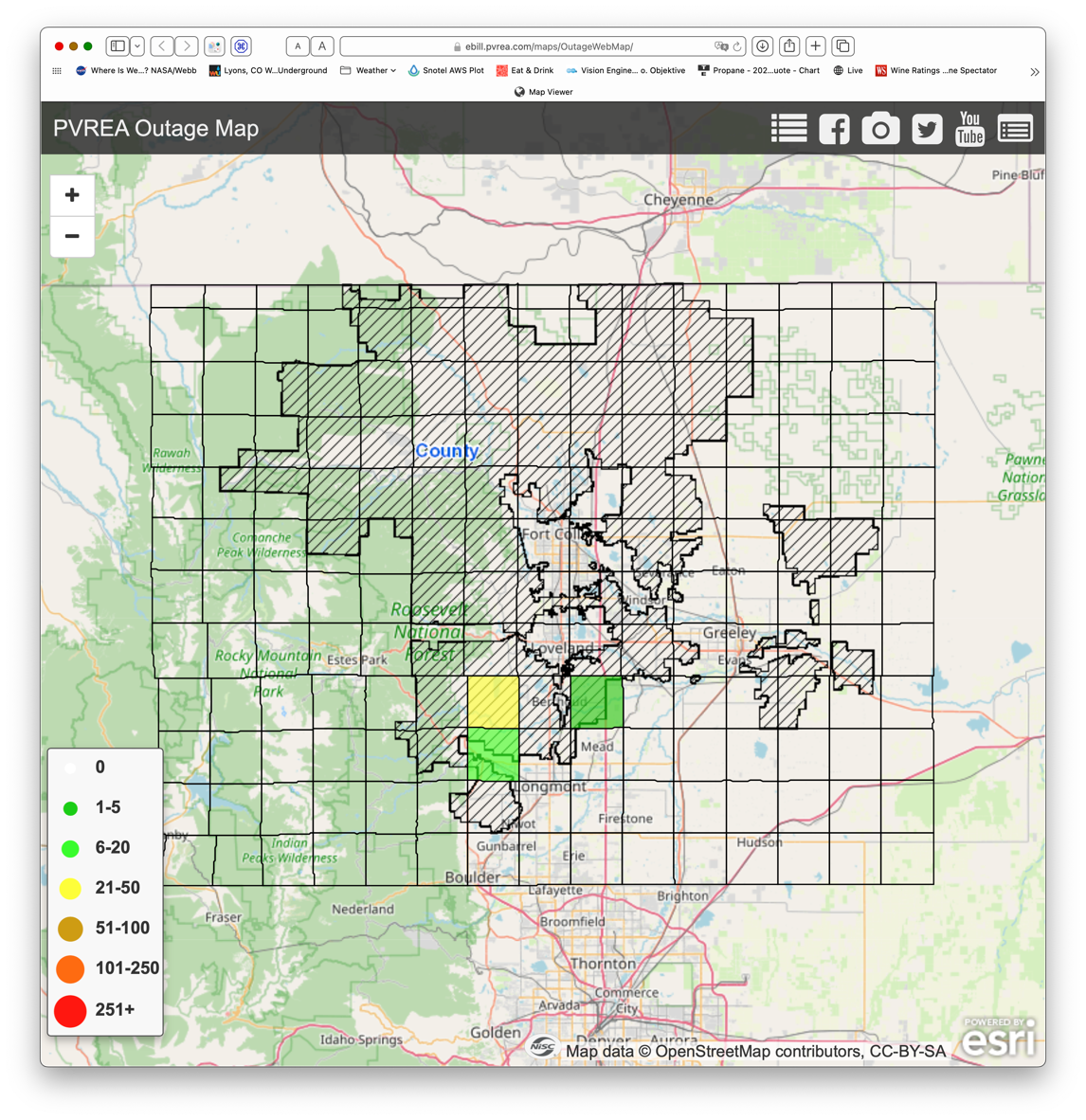This screenshot has width=1086, height=1120.
Task: Expand the sidebar dropdown arrow in Safari
Action: [x=137, y=45]
